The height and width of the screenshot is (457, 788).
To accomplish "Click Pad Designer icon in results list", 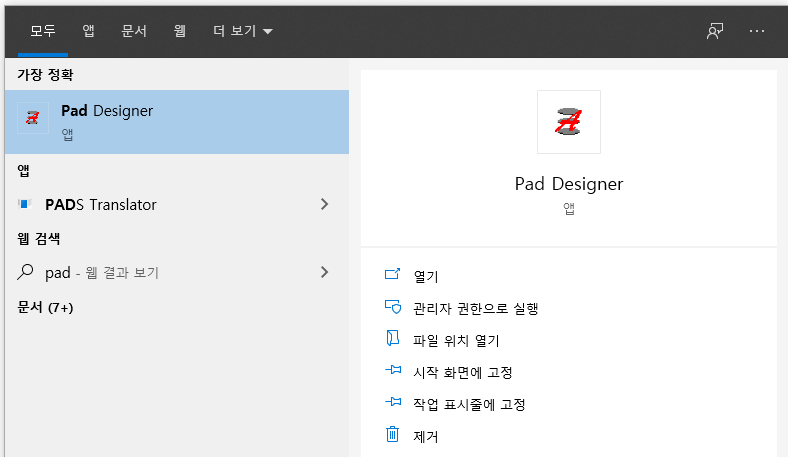I will pyautogui.click(x=33, y=118).
